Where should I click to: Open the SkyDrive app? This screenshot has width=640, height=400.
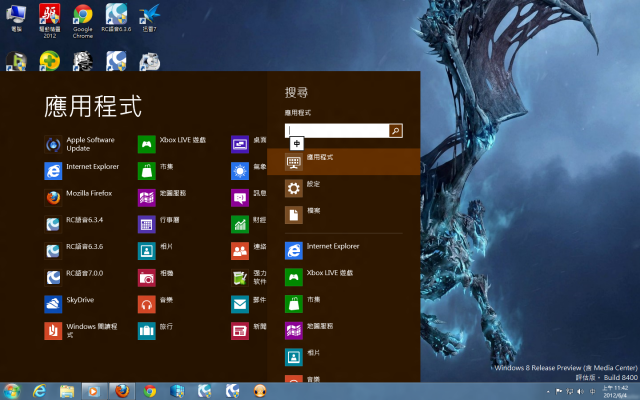[69, 304]
